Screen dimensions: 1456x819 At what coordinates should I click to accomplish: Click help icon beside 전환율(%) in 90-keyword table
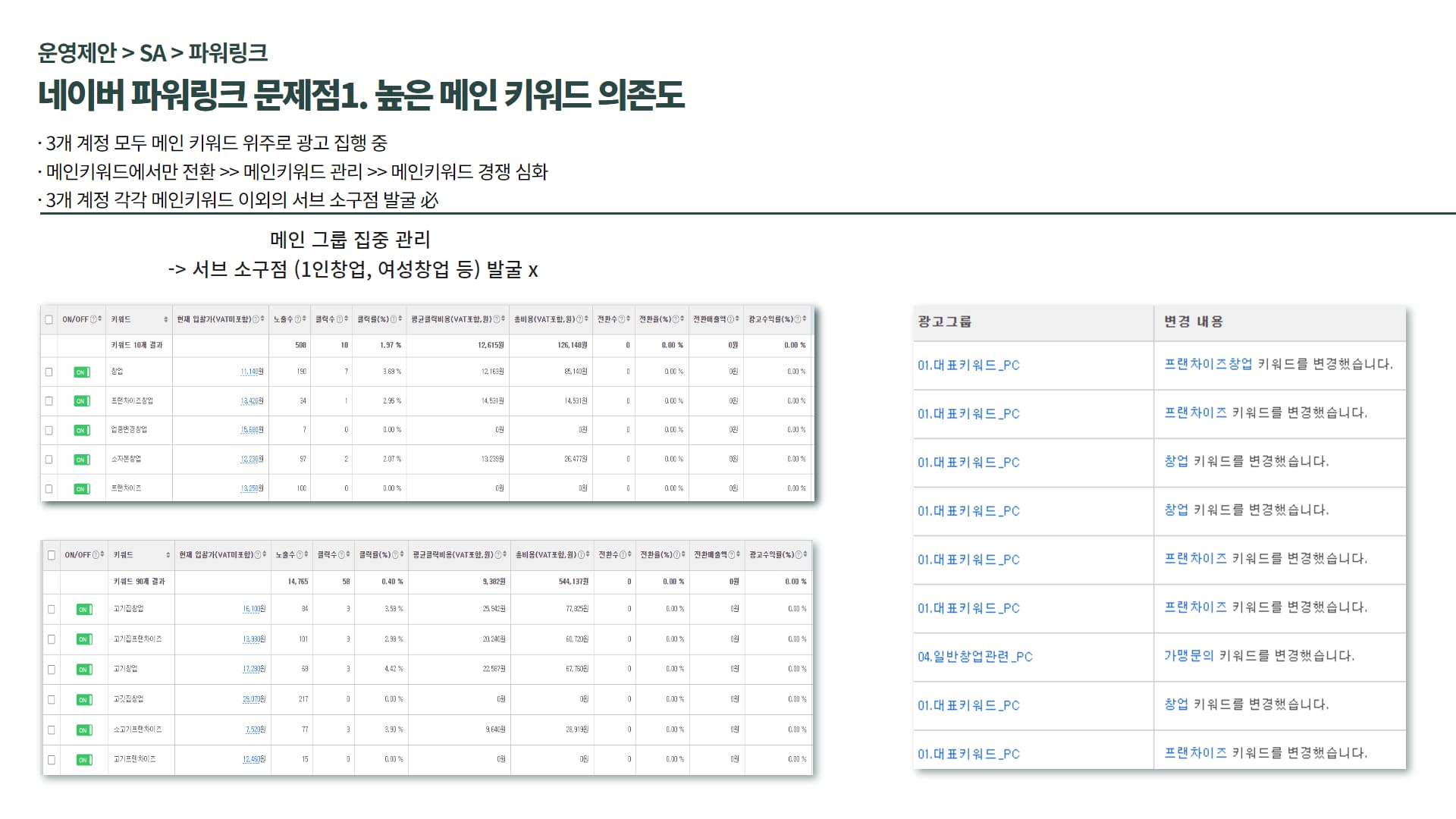[677, 555]
